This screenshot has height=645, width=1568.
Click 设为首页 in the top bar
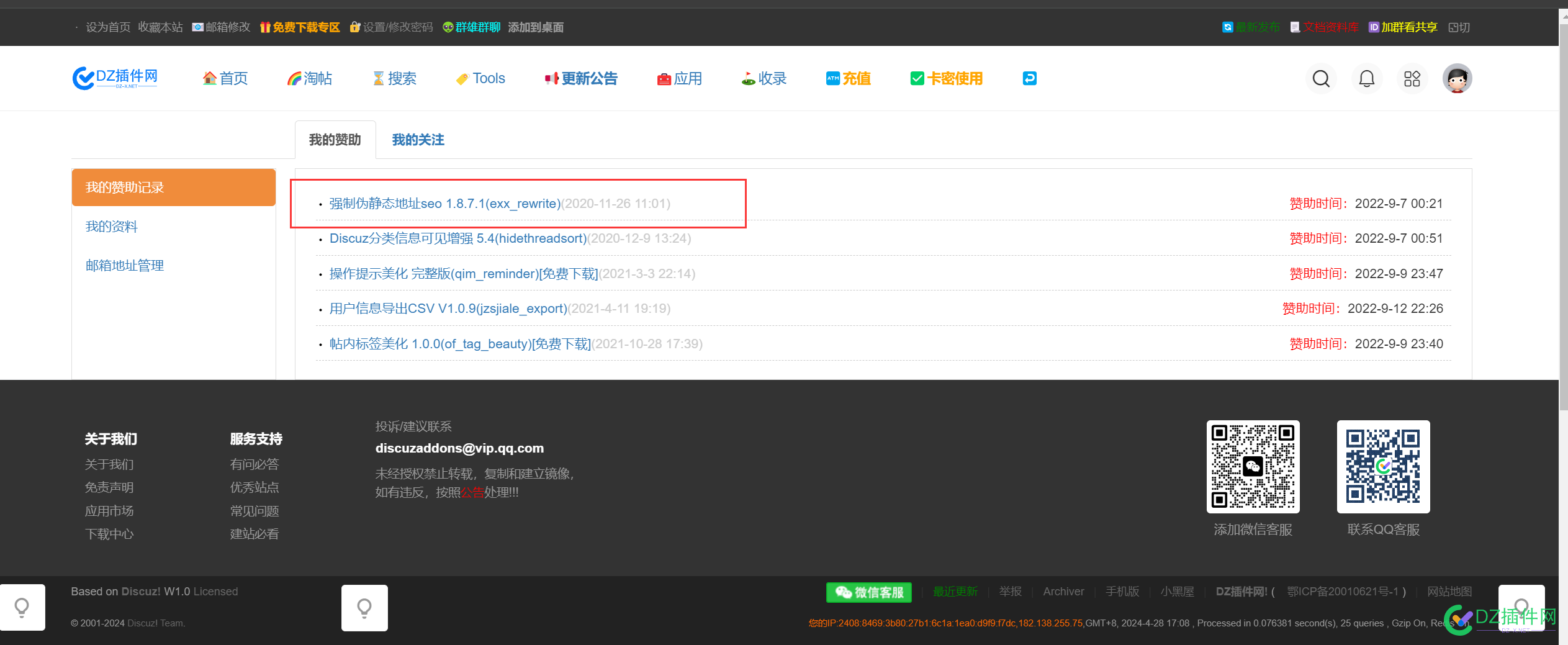pos(108,27)
